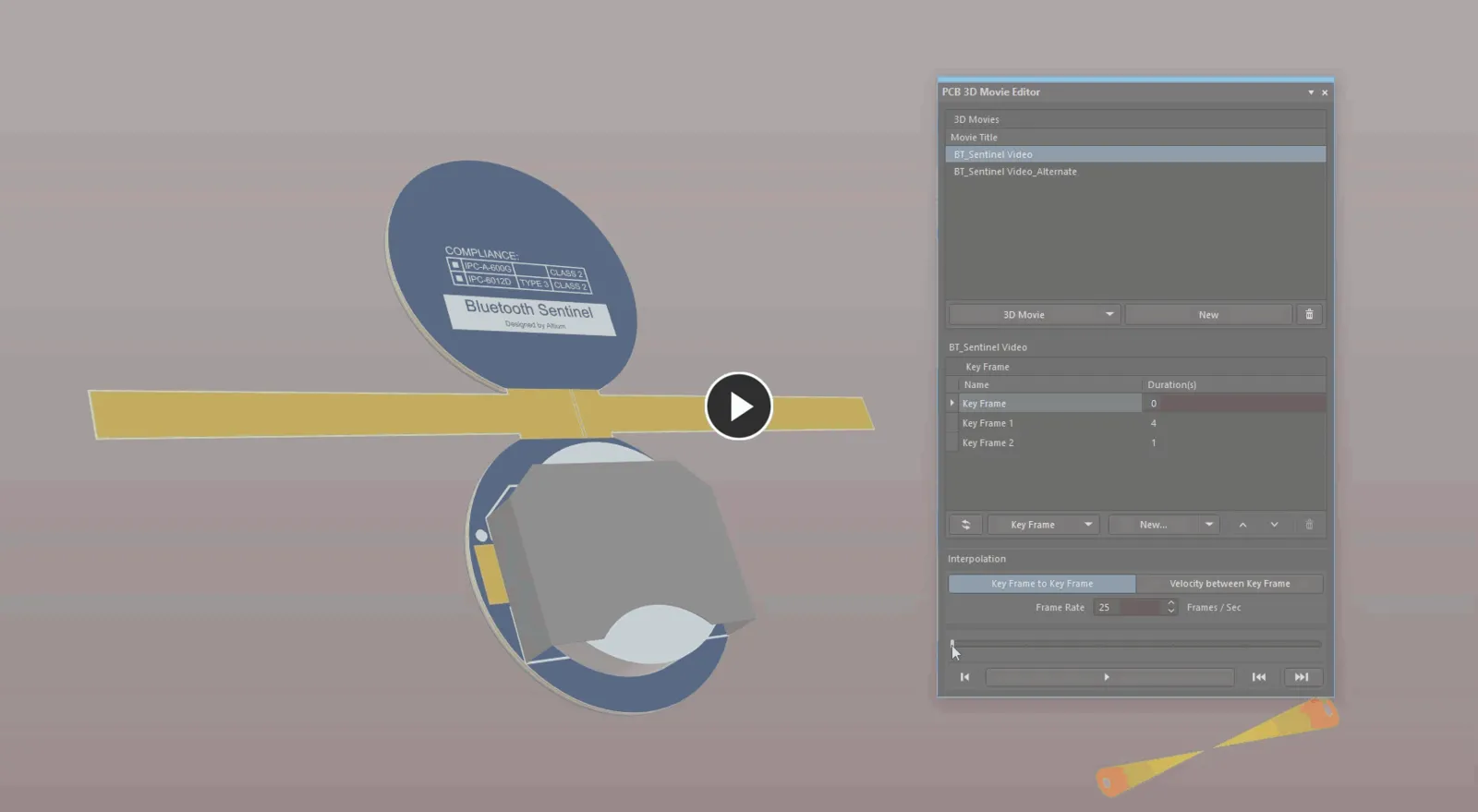Close the PCB 3D Movie Editor panel

coord(1325,92)
